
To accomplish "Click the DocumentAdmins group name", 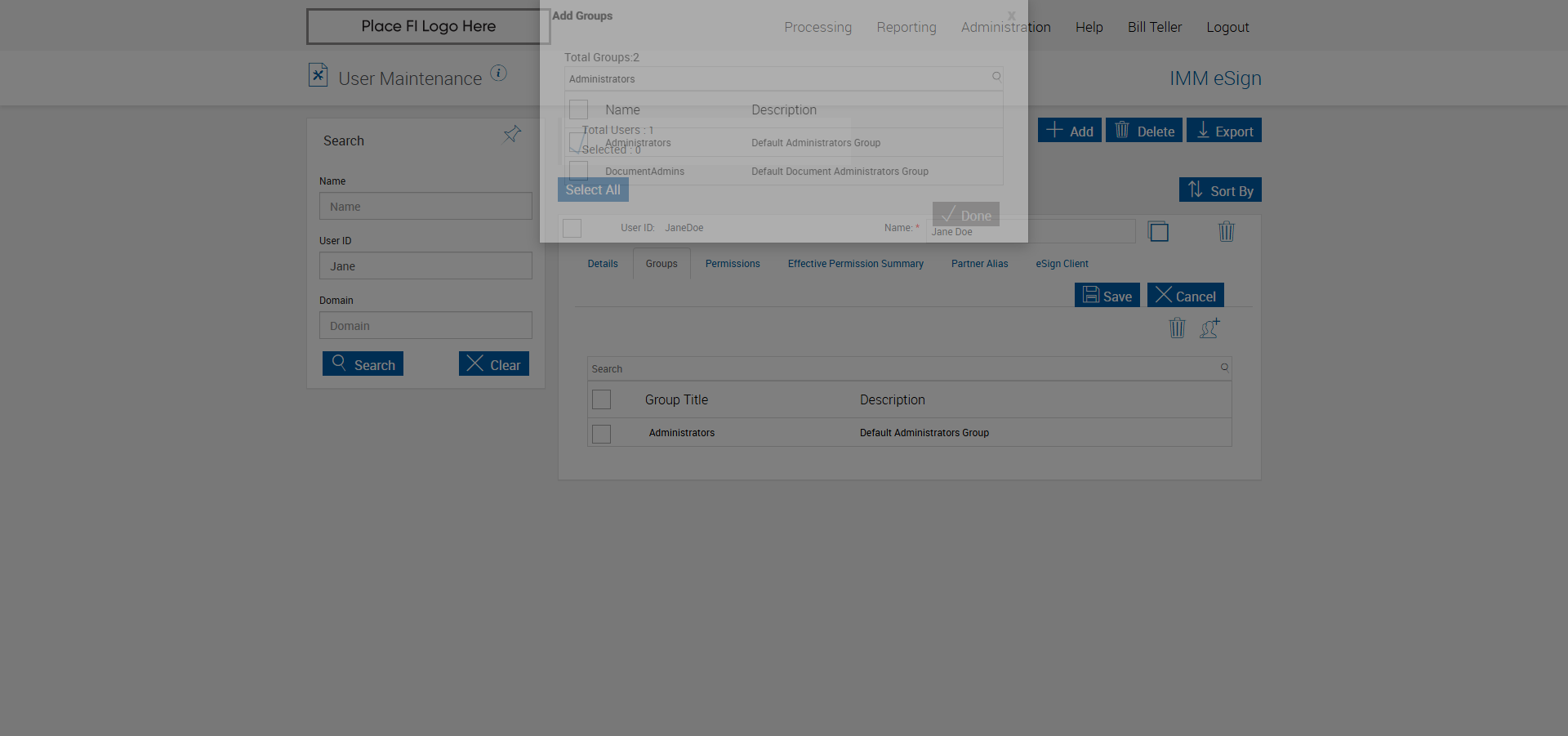I will pos(644,172).
